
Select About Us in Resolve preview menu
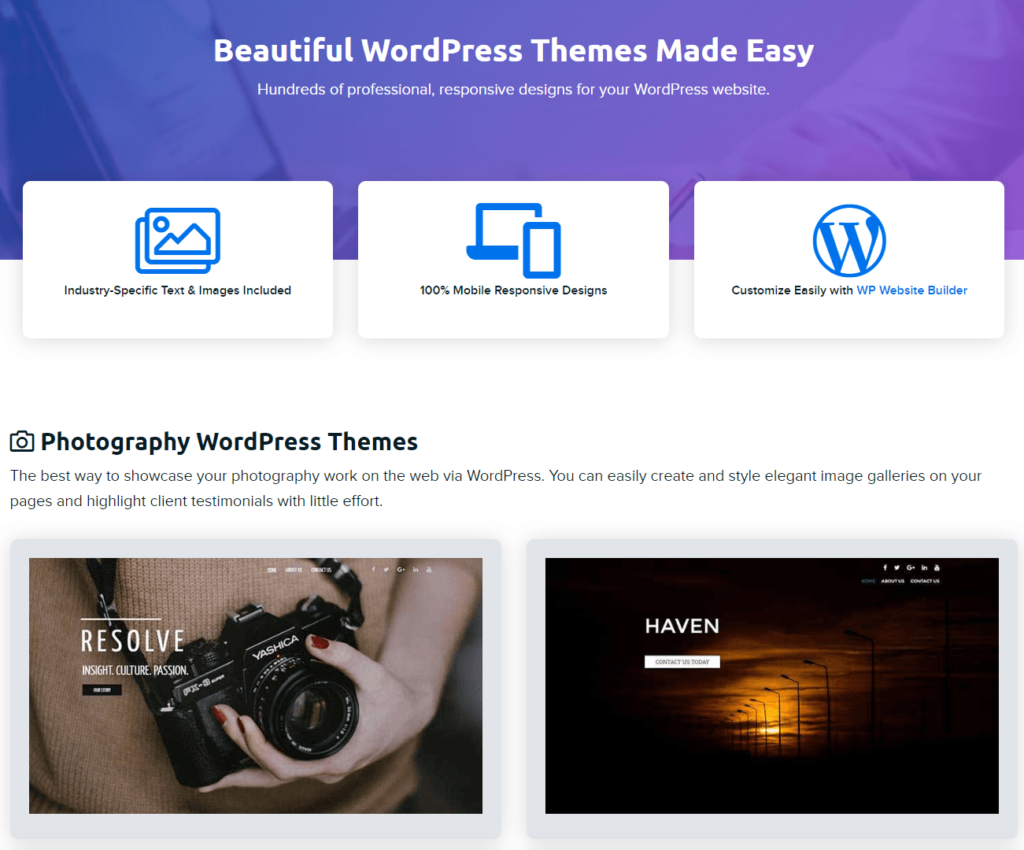coord(293,570)
